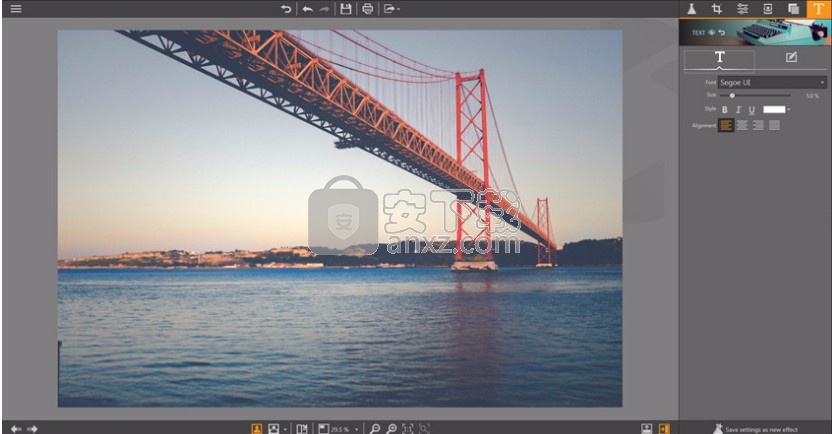Click the bridge photo canvas
Image resolution: width=832 pixels, height=434 pixels.
[340, 218]
